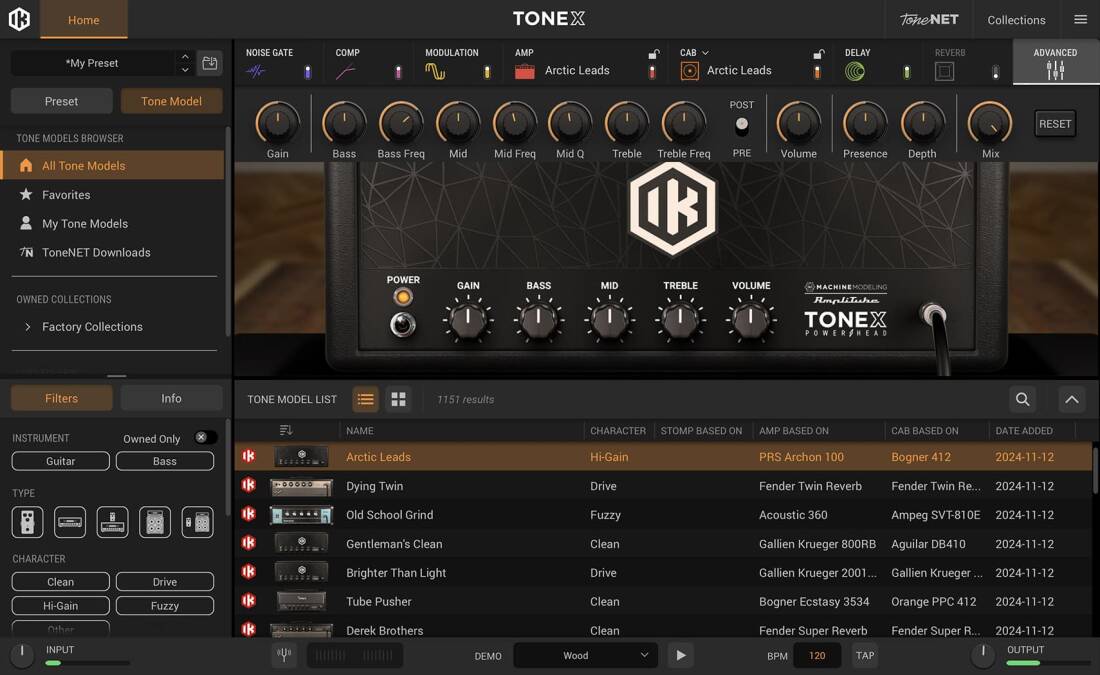The height and width of the screenshot is (675, 1100).
Task: Open the Wood demo style dropdown
Action: (x=585, y=655)
